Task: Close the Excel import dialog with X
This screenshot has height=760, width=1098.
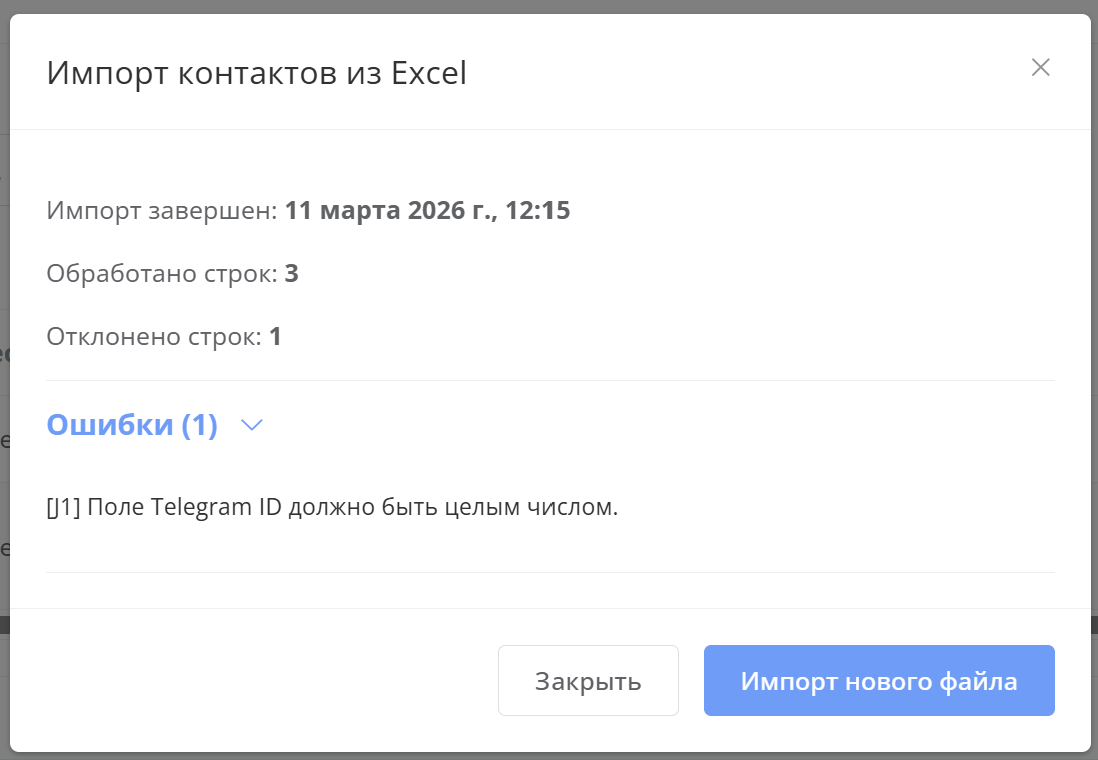Action: [1040, 68]
